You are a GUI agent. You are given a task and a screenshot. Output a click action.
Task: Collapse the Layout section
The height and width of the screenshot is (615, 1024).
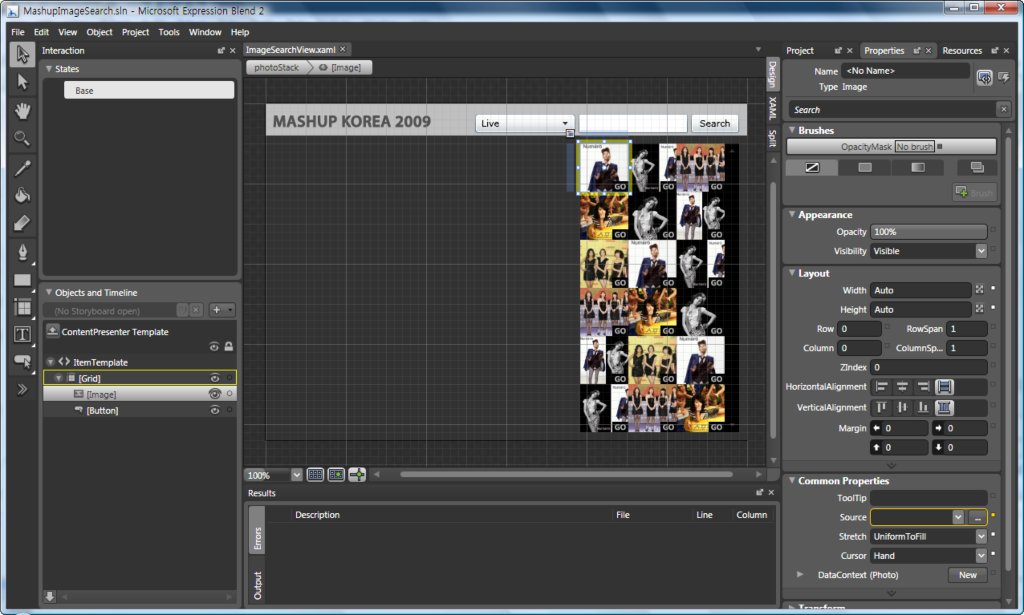click(792, 273)
